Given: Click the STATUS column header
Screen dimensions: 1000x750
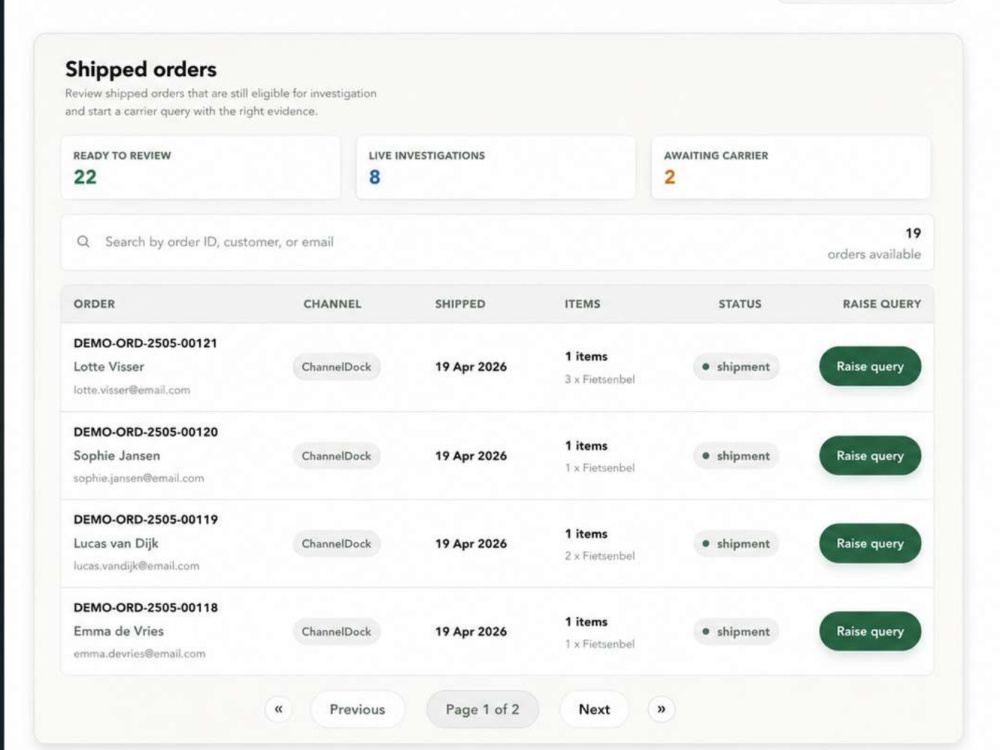Looking at the screenshot, I should (740, 304).
